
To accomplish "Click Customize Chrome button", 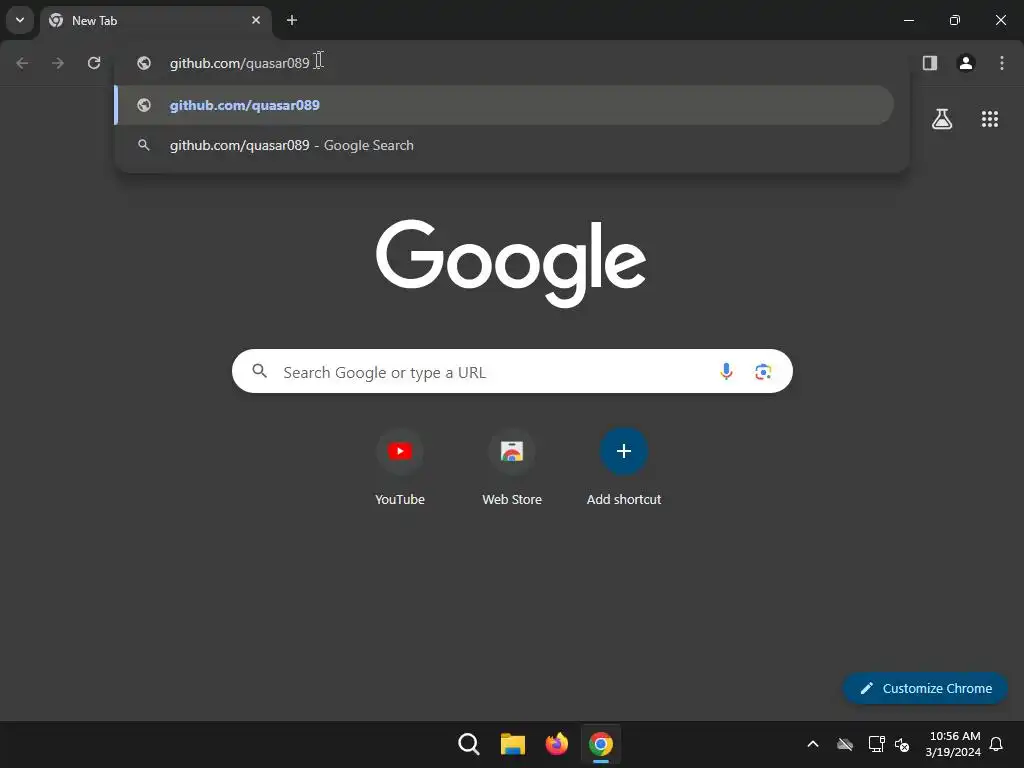I will (925, 688).
